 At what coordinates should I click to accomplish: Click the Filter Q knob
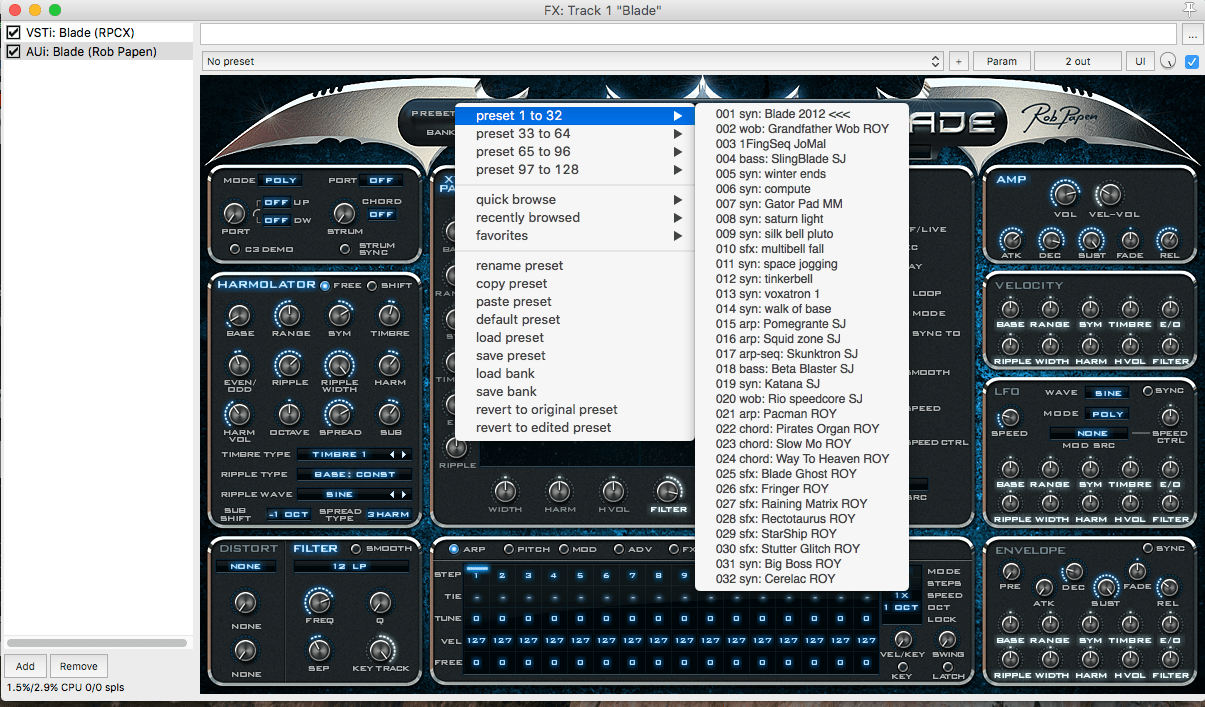pos(380,602)
